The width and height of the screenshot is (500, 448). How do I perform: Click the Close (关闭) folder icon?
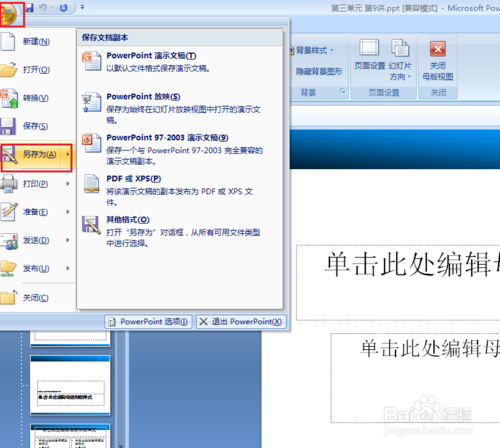click(x=9, y=297)
